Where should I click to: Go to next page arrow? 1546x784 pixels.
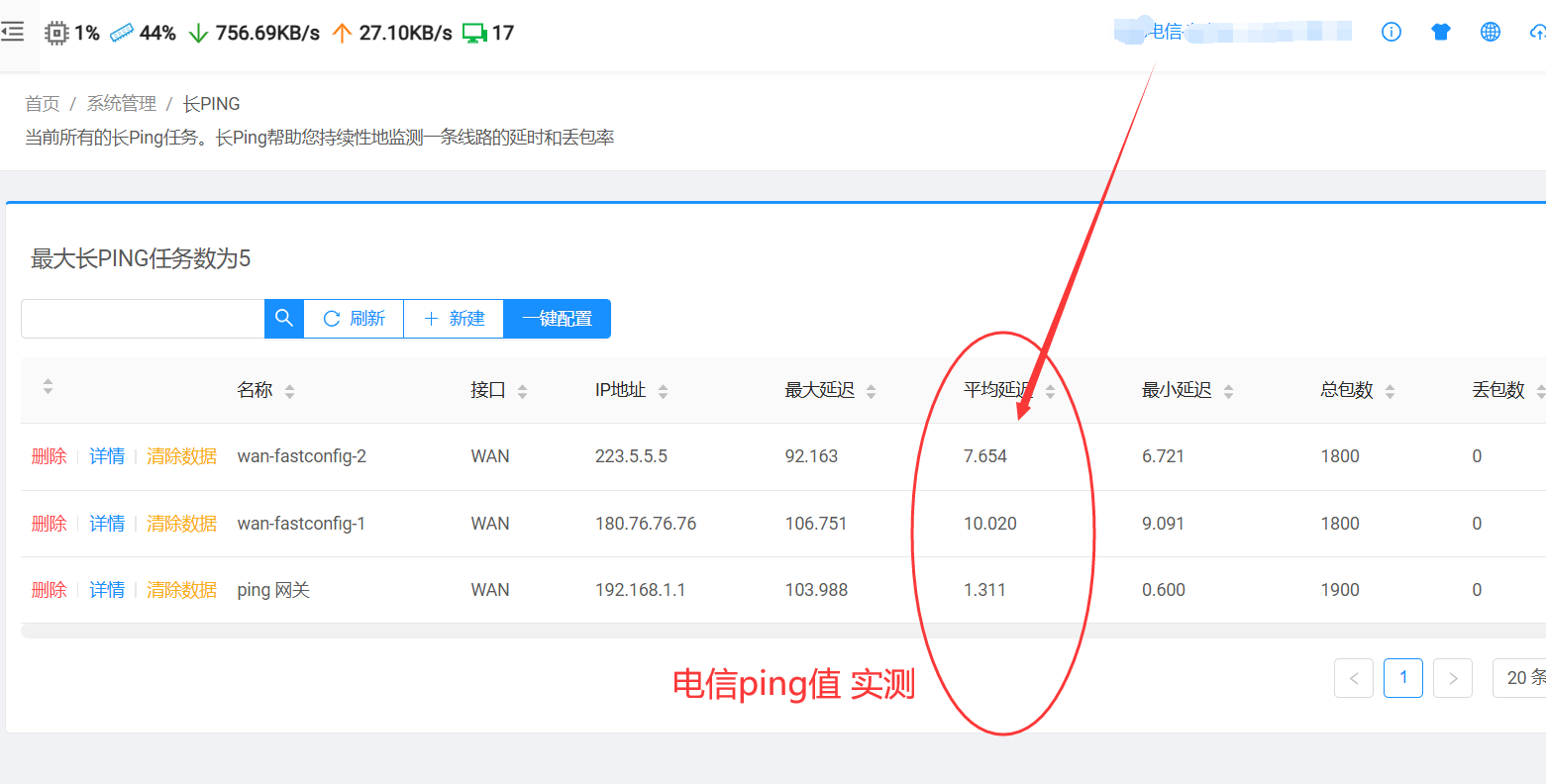pos(1453,678)
